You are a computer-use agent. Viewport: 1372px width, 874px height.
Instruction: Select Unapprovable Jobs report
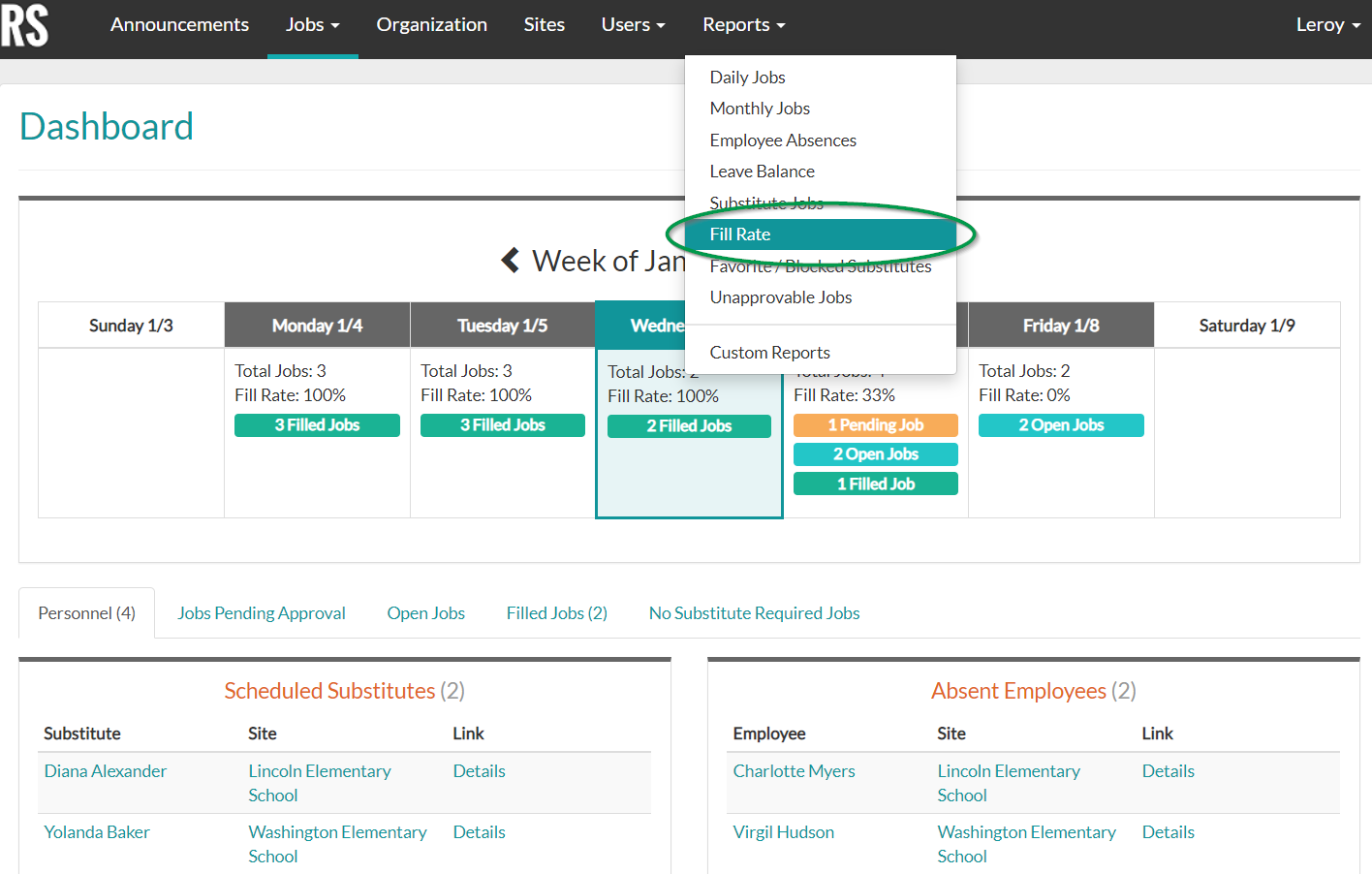coord(820,297)
